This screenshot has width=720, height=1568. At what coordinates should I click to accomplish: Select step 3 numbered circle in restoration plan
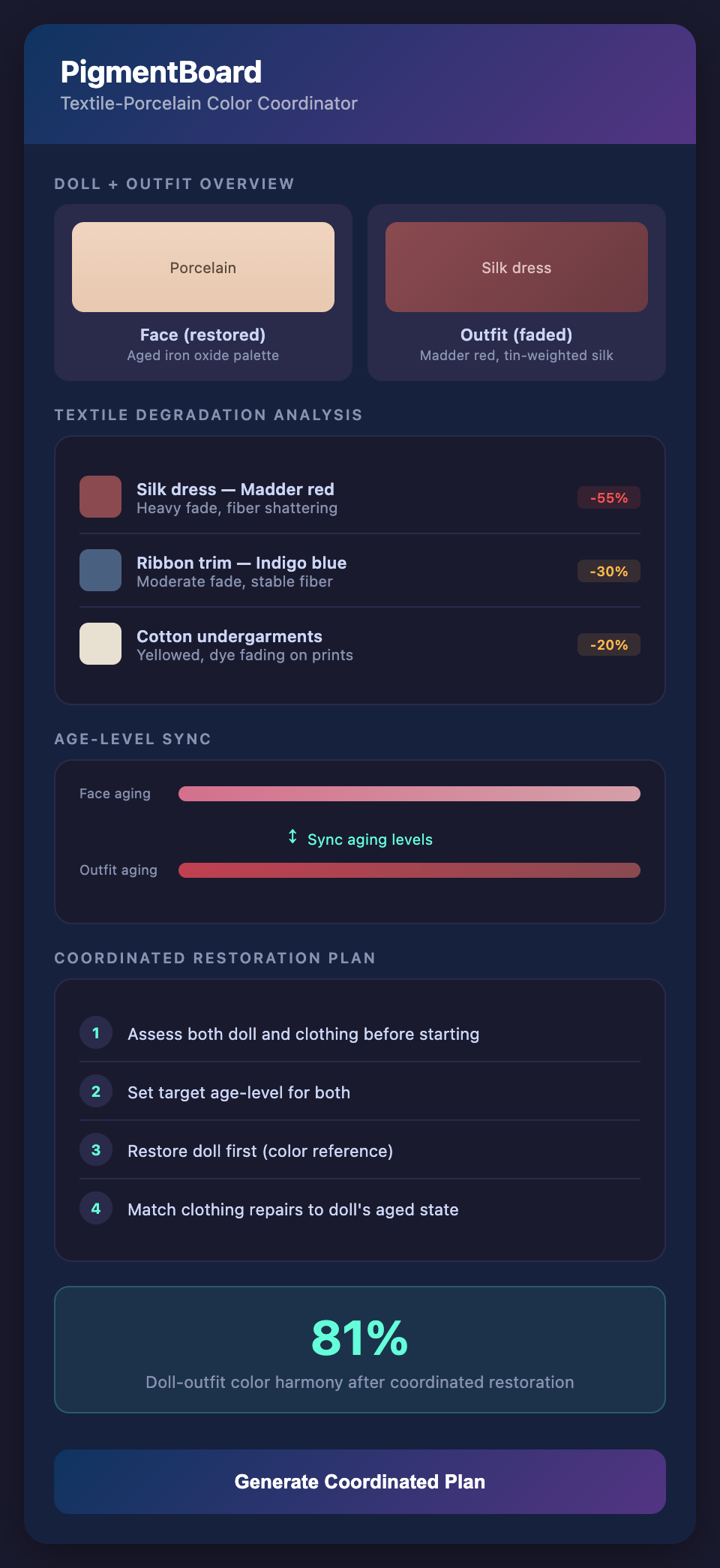click(95, 1149)
